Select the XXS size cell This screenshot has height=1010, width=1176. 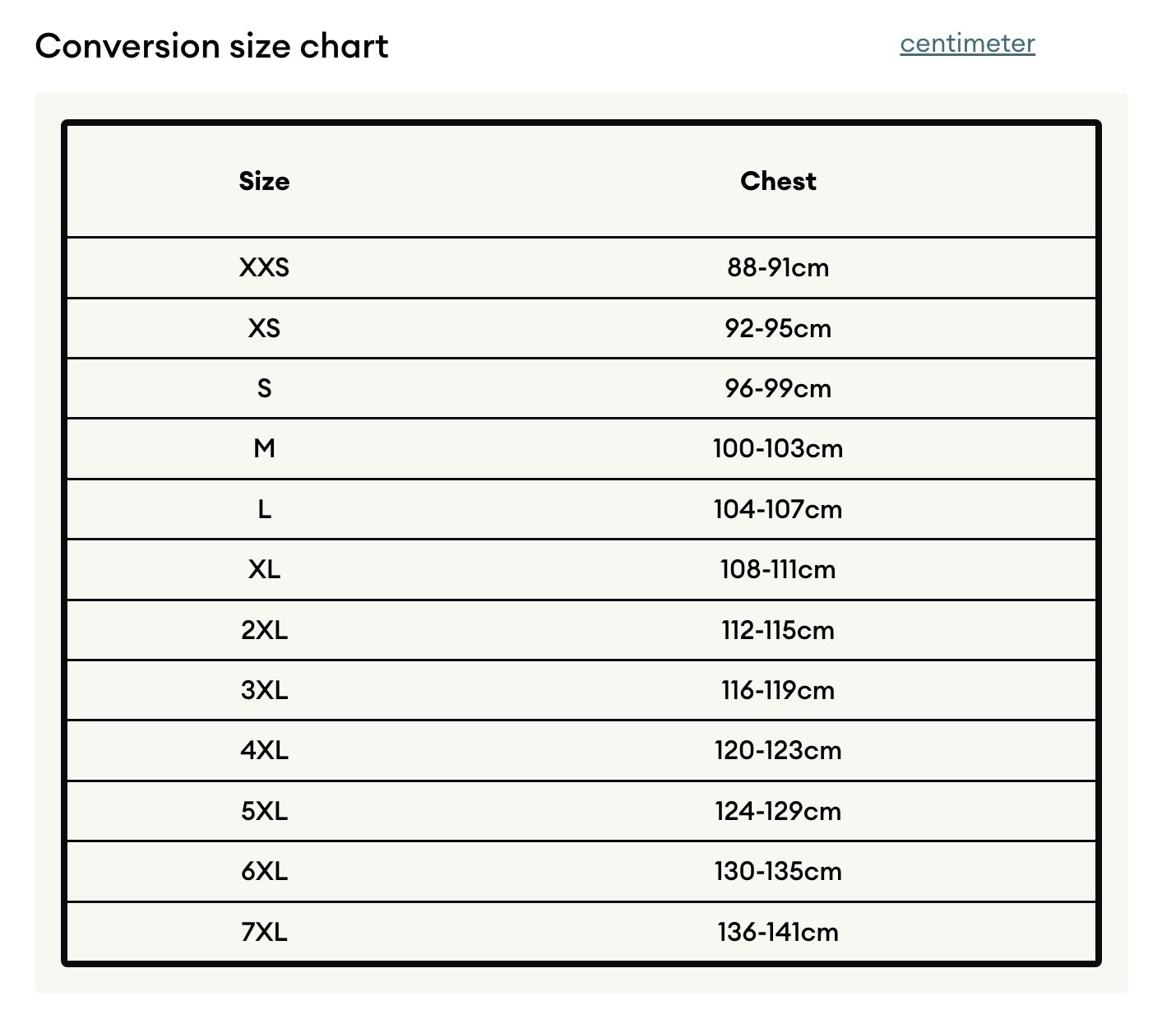pos(264,267)
